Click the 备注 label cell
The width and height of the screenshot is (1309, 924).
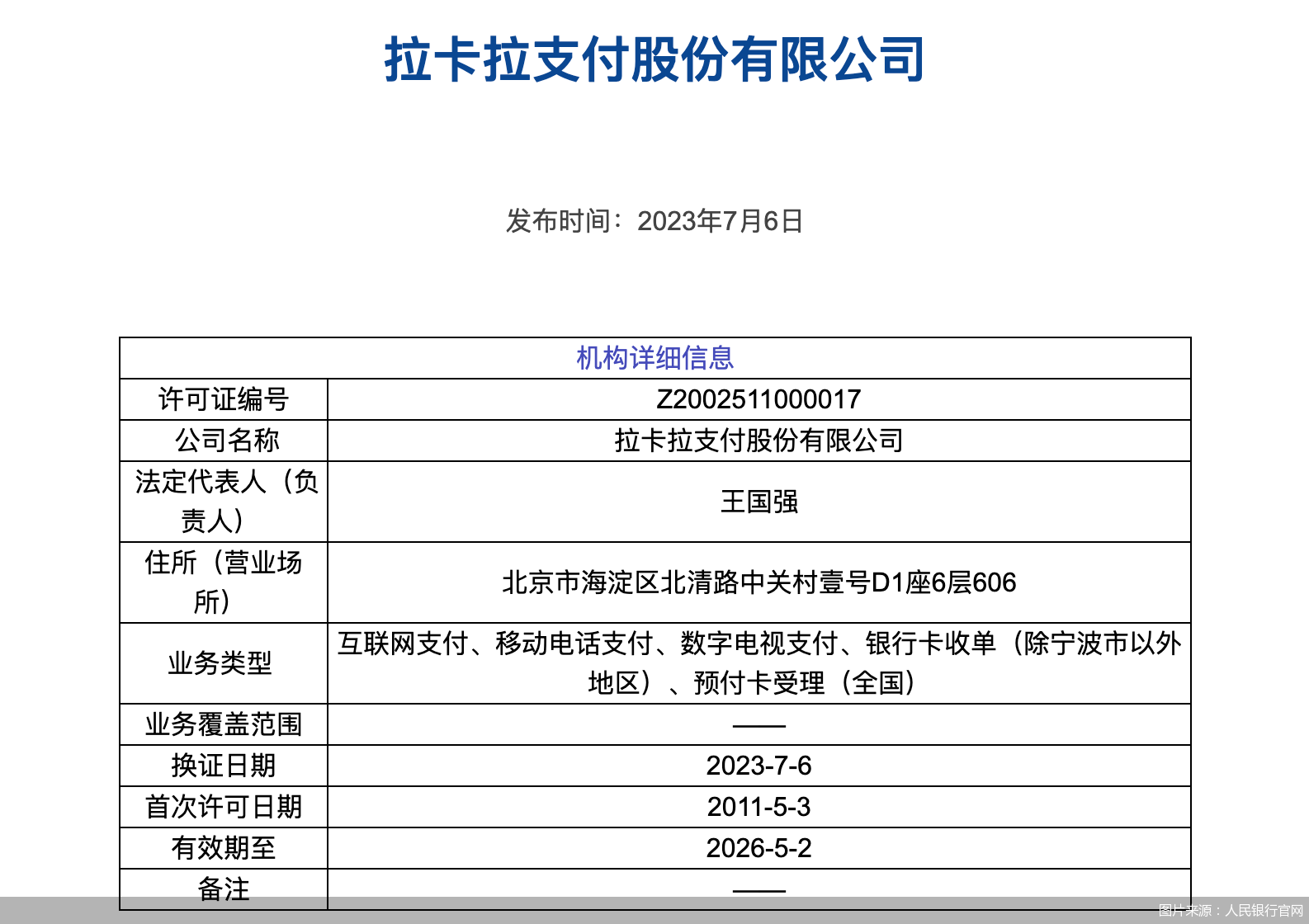coord(224,889)
